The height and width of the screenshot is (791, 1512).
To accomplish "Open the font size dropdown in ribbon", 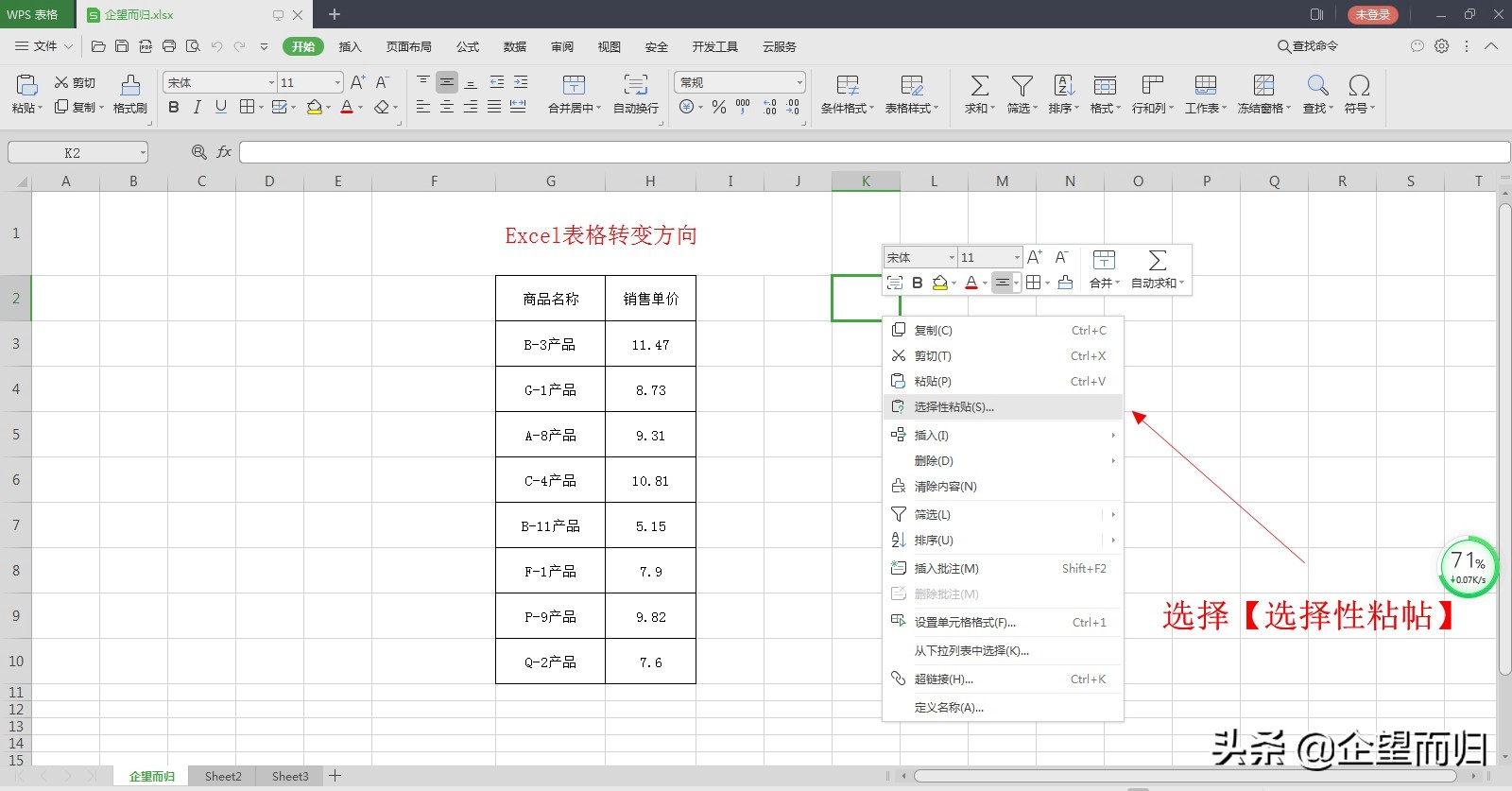I will [x=337, y=83].
